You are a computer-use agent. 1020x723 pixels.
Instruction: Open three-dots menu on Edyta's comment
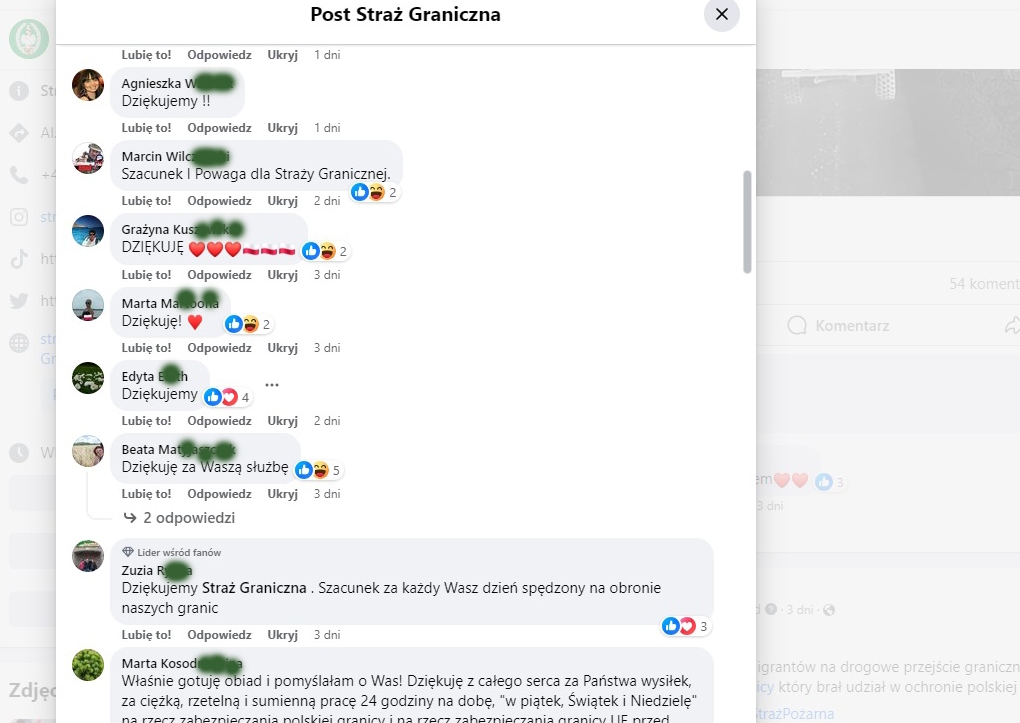(272, 385)
